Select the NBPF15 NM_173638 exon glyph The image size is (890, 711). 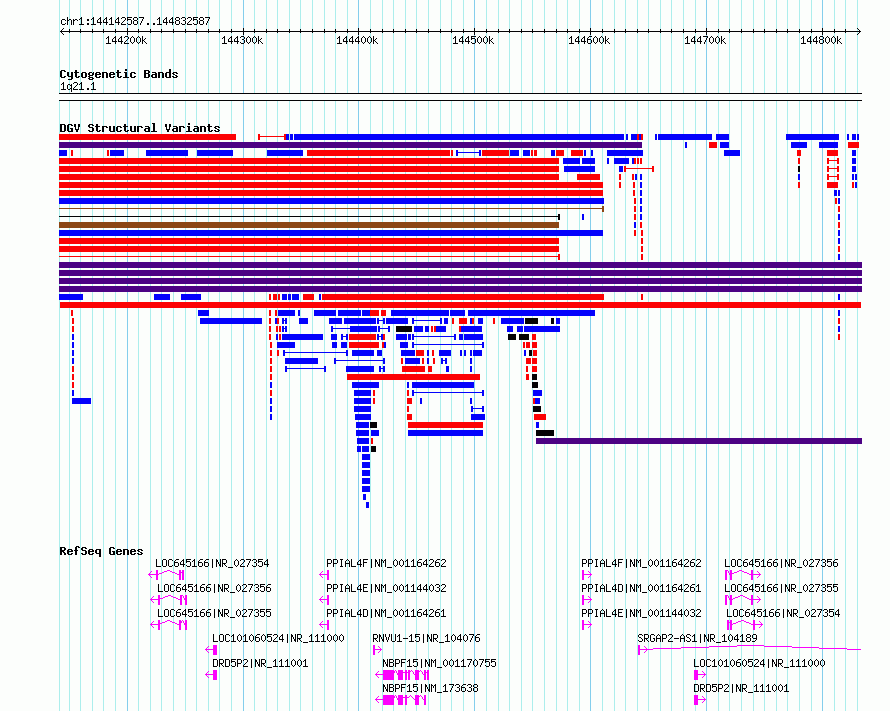point(401,700)
